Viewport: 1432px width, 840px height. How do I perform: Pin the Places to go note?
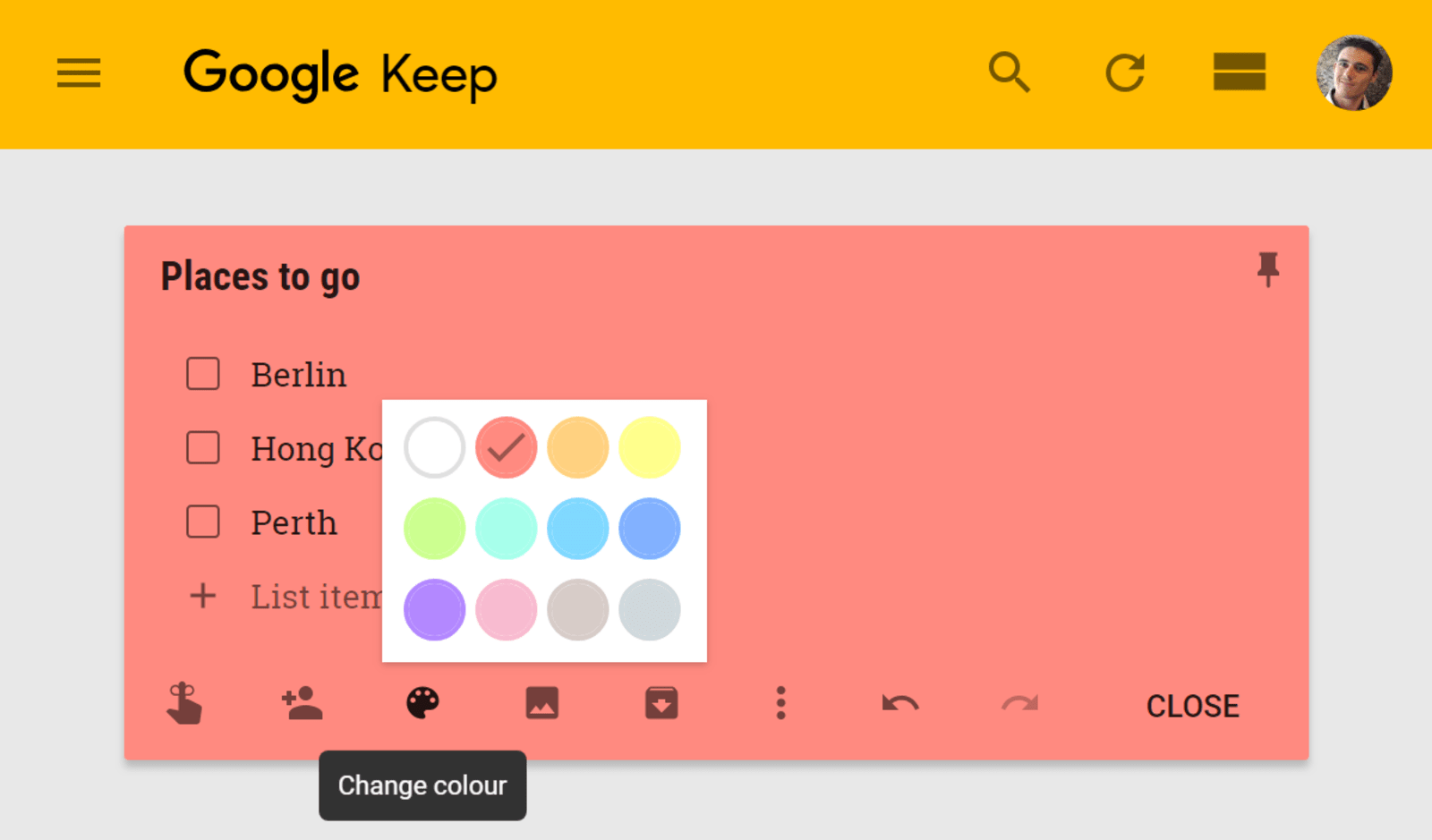(1267, 268)
